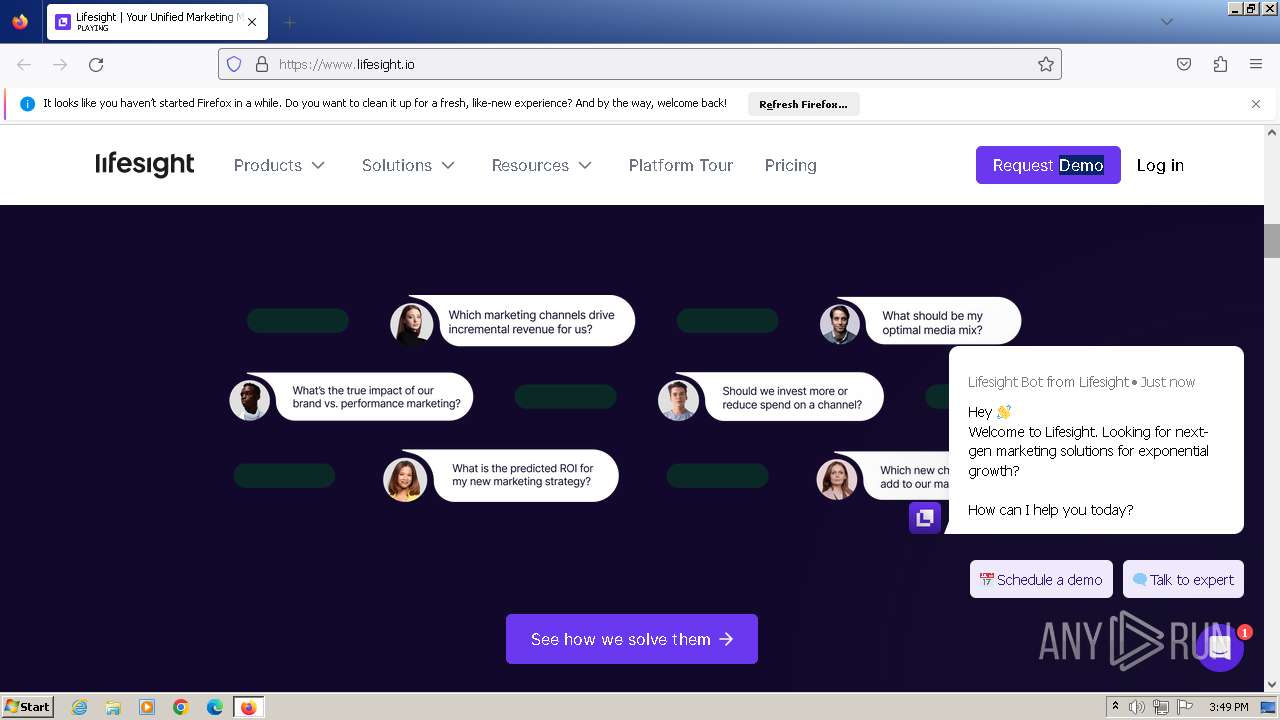Click the woman avatar beside marketing channels question
Screen dimensions: 1280x720
click(x=412, y=324)
